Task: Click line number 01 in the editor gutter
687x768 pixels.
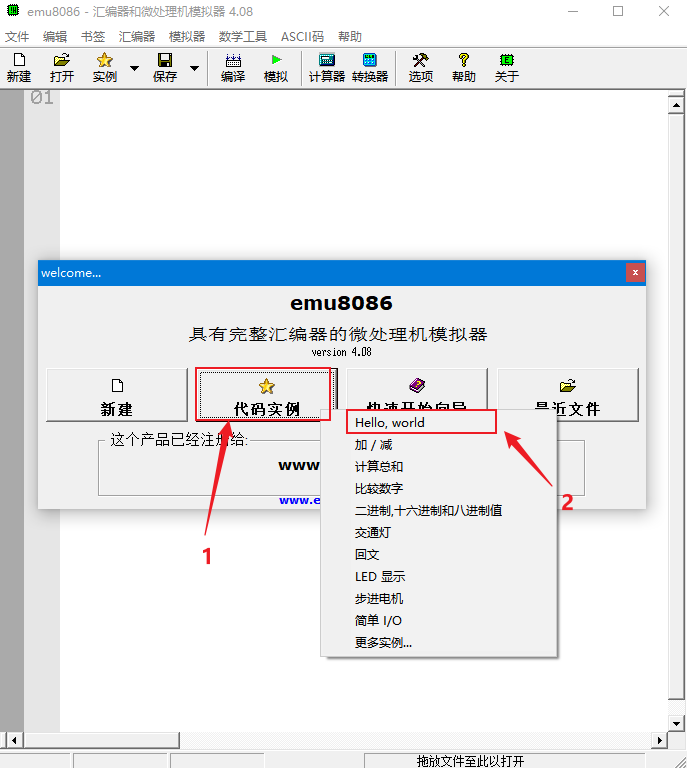Action: (x=42, y=97)
